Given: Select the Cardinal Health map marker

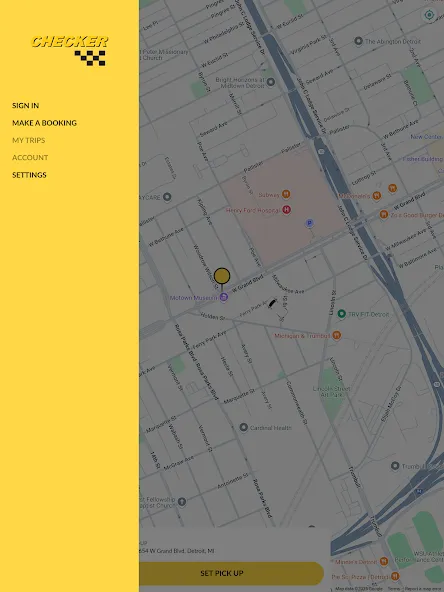Looking at the screenshot, I should pyautogui.click(x=244, y=427).
